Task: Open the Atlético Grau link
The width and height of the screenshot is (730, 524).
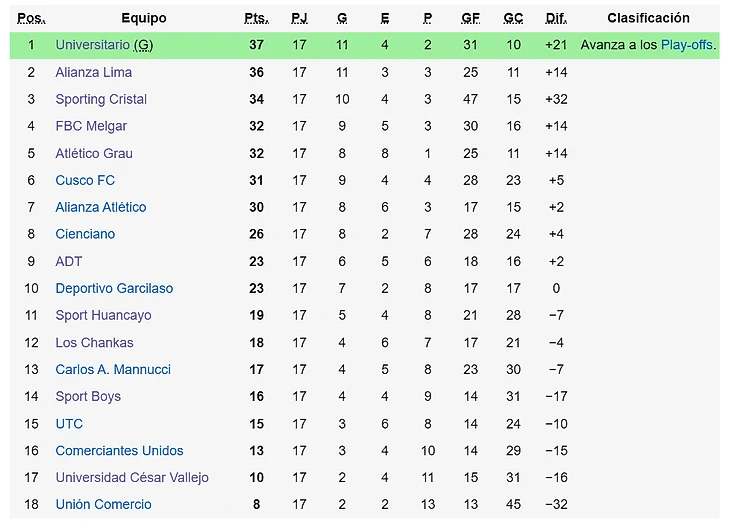Action: (94, 153)
